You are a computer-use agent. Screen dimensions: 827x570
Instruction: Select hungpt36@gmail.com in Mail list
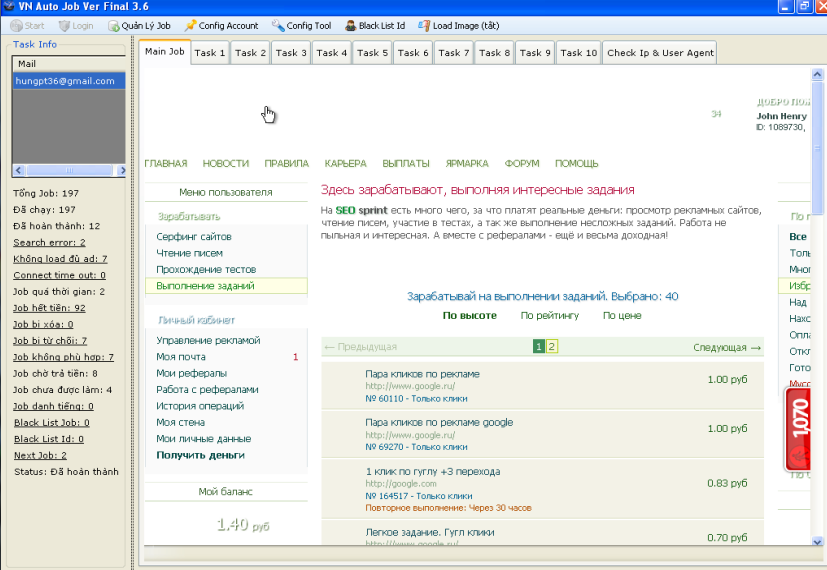pos(69,81)
